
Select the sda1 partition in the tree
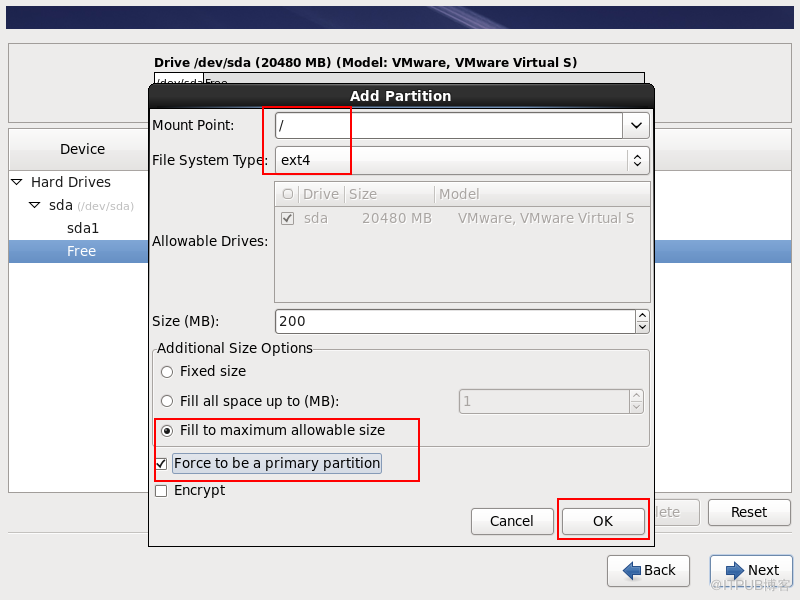point(83,228)
